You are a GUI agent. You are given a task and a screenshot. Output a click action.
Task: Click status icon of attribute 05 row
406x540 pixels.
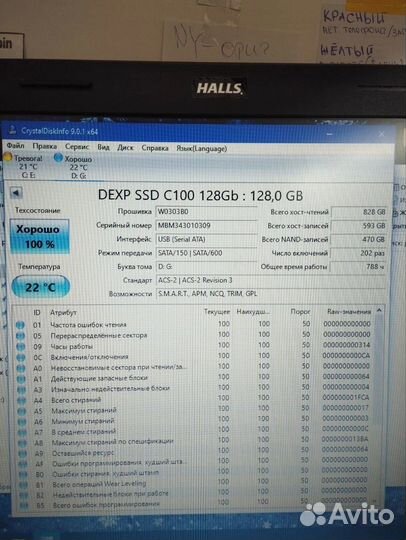[x=21, y=335]
